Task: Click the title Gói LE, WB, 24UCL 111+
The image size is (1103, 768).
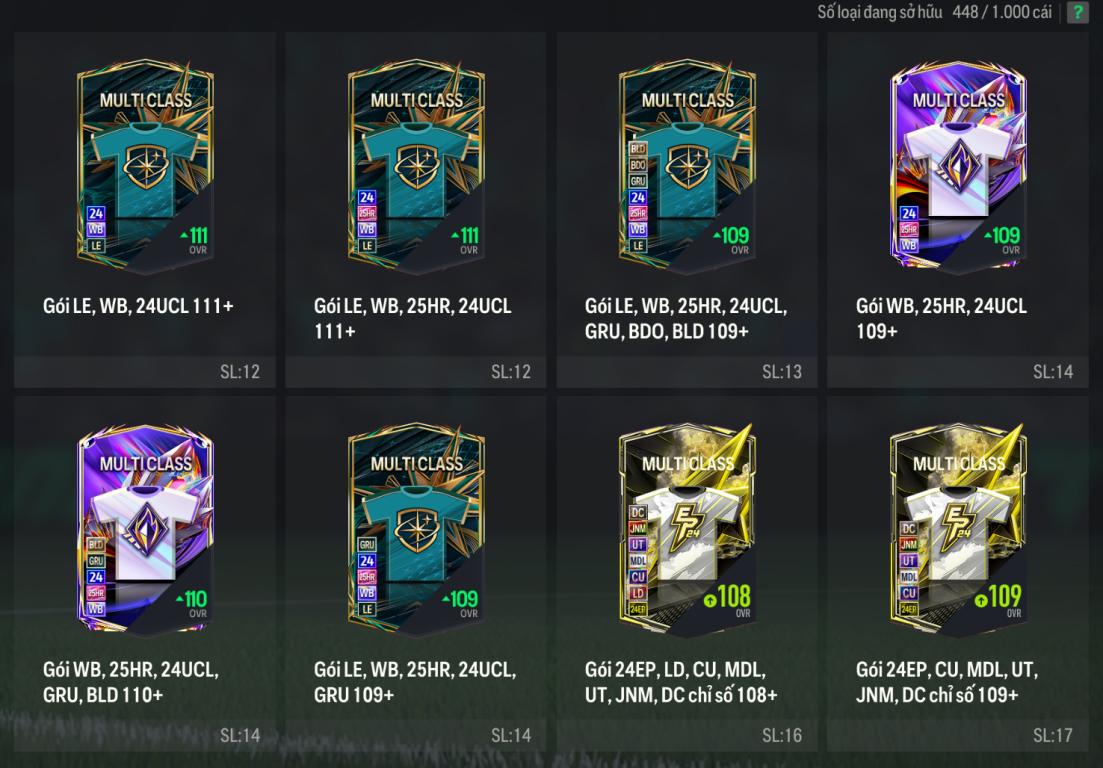Action: click(x=138, y=306)
